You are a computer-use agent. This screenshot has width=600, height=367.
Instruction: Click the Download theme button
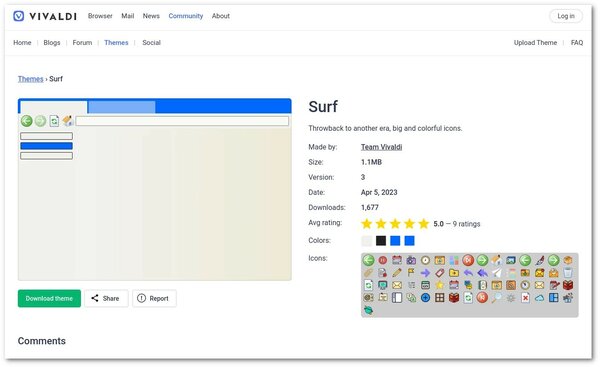[49, 298]
